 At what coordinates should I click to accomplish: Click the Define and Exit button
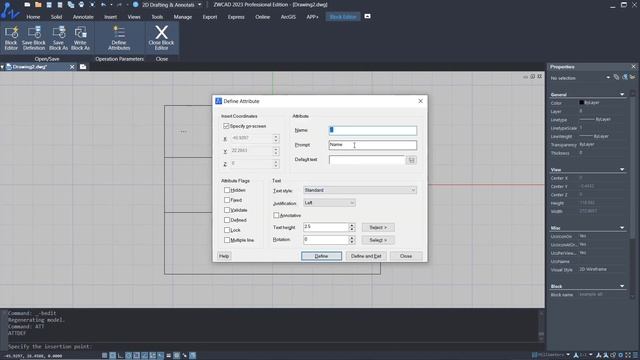coord(366,256)
